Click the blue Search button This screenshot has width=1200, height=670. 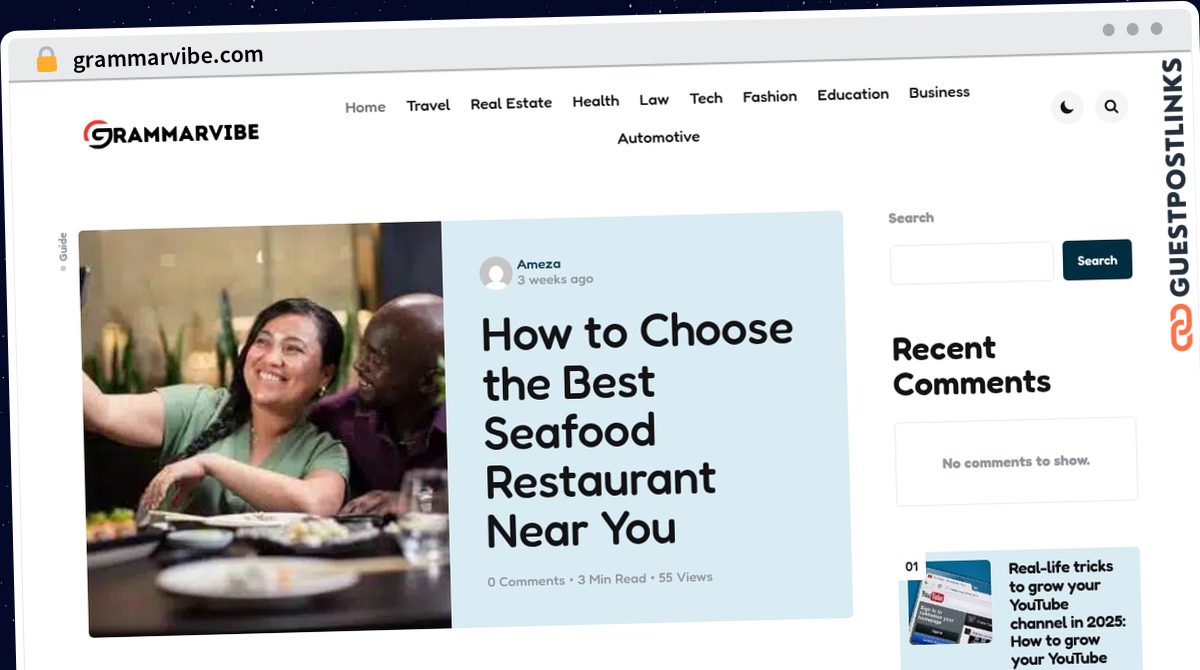(x=1097, y=260)
